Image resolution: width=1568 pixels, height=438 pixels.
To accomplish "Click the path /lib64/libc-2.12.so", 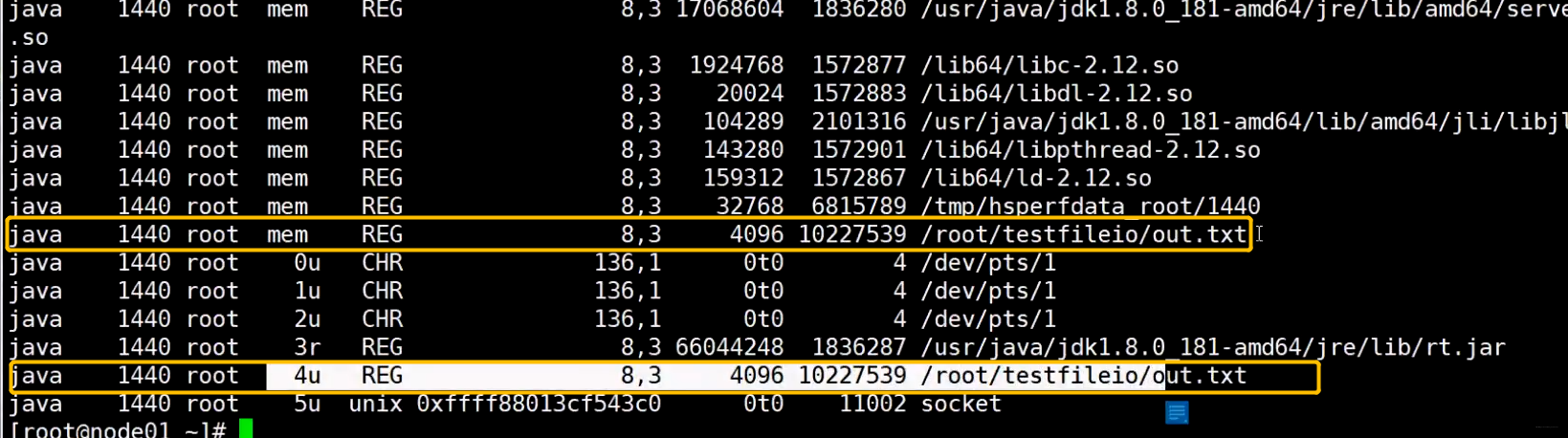I will pos(1049,66).
